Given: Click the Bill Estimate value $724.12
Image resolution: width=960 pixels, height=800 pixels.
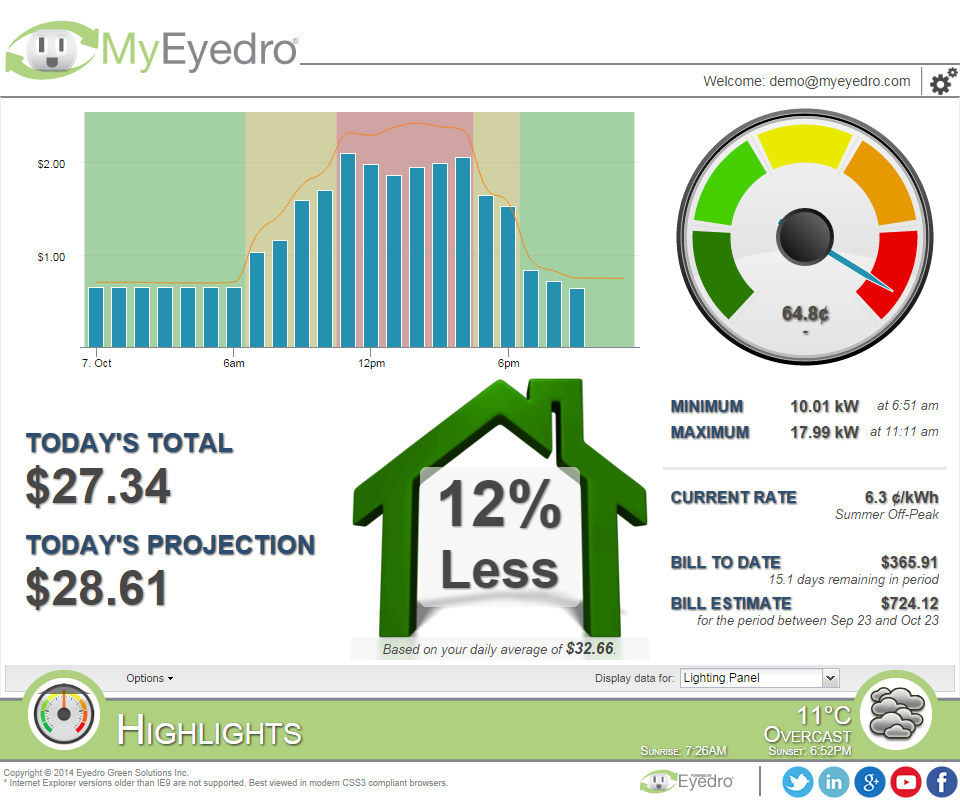Looking at the screenshot, I should 909,603.
